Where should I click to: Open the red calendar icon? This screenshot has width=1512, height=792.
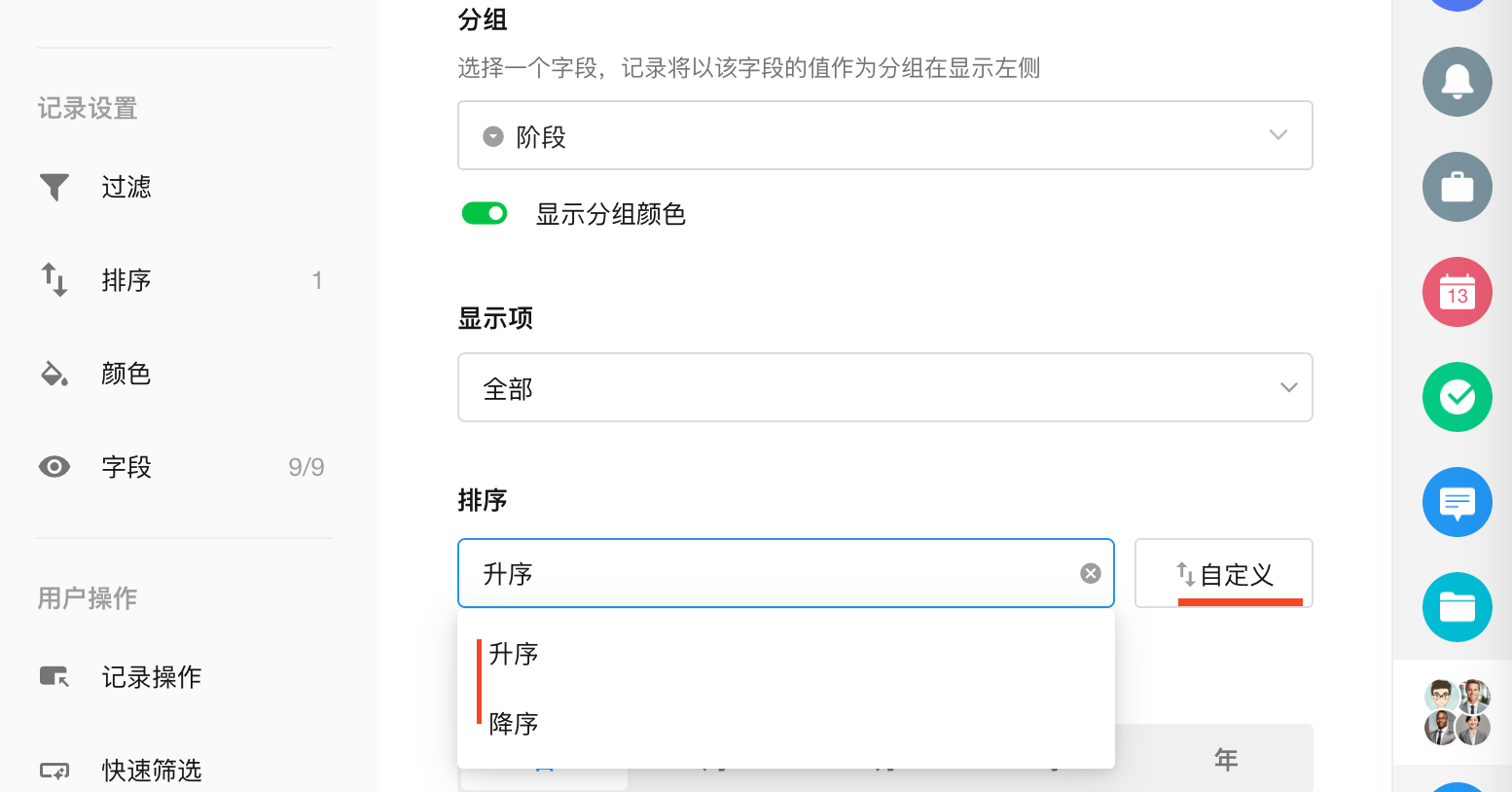tap(1457, 292)
